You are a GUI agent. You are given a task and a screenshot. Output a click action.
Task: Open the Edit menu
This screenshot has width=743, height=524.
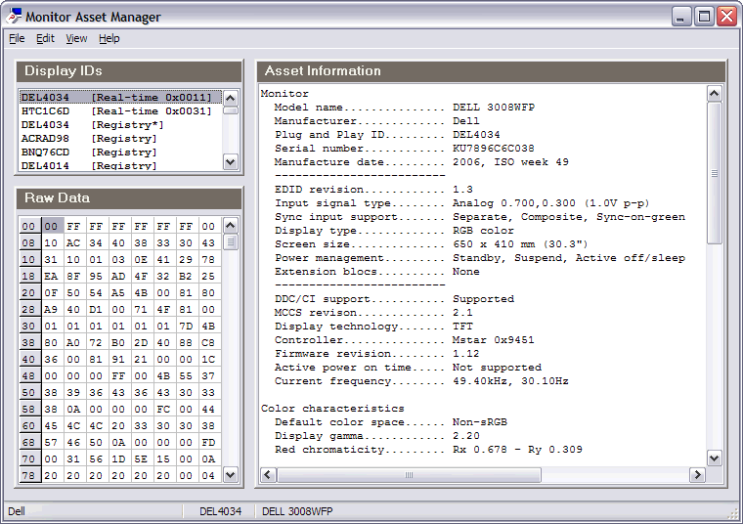point(45,38)
